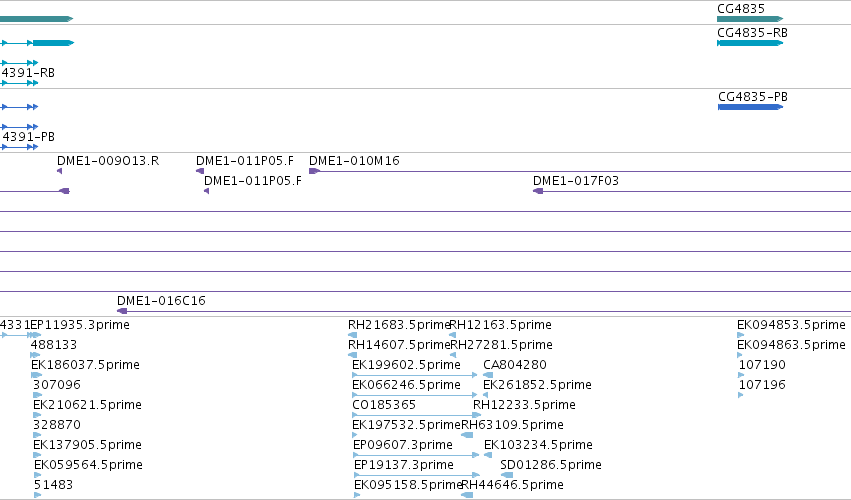Select the DME1-010M16 start arrow
The width and height of the screenshot is (851, 500).
(314, 171)
